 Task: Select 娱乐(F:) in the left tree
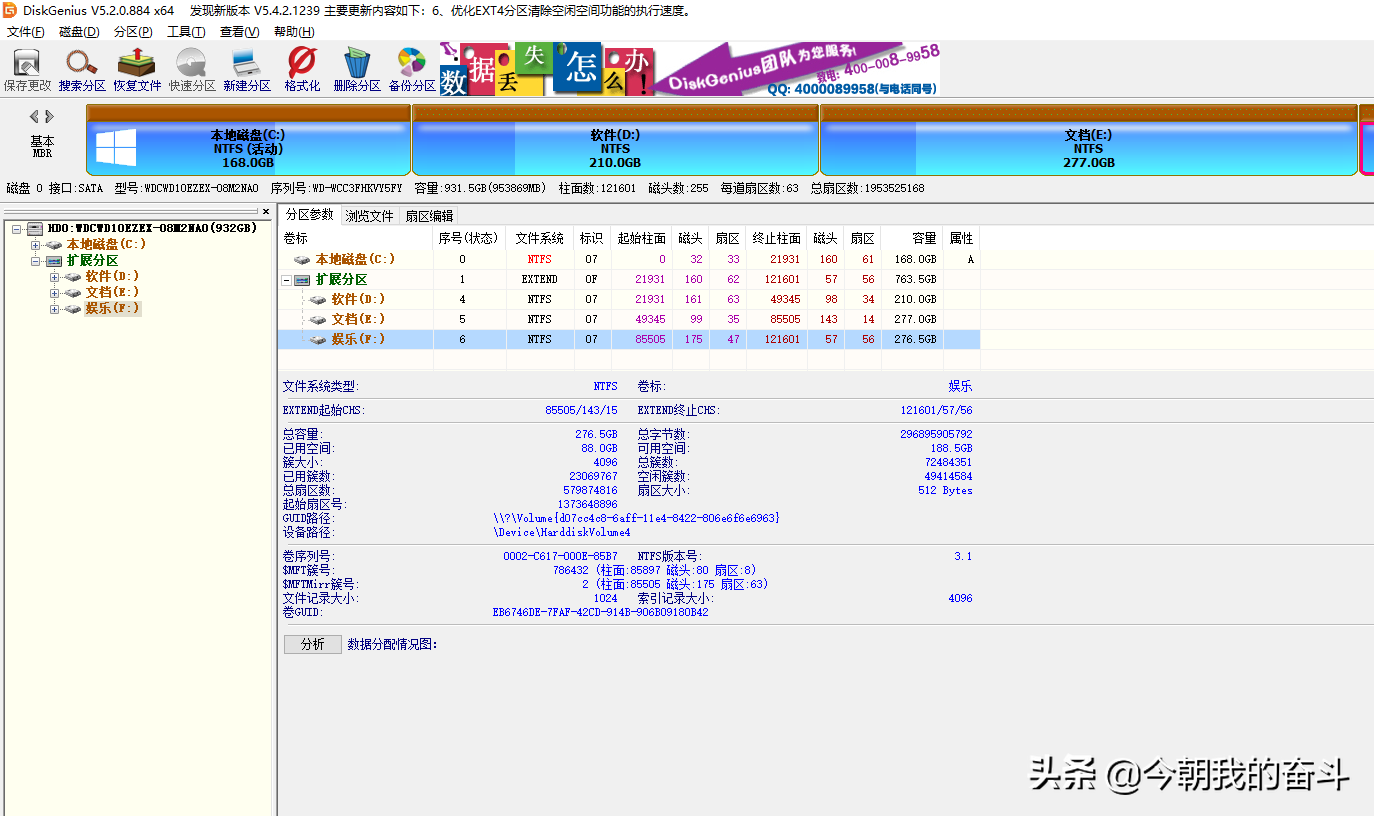[112, 308]
